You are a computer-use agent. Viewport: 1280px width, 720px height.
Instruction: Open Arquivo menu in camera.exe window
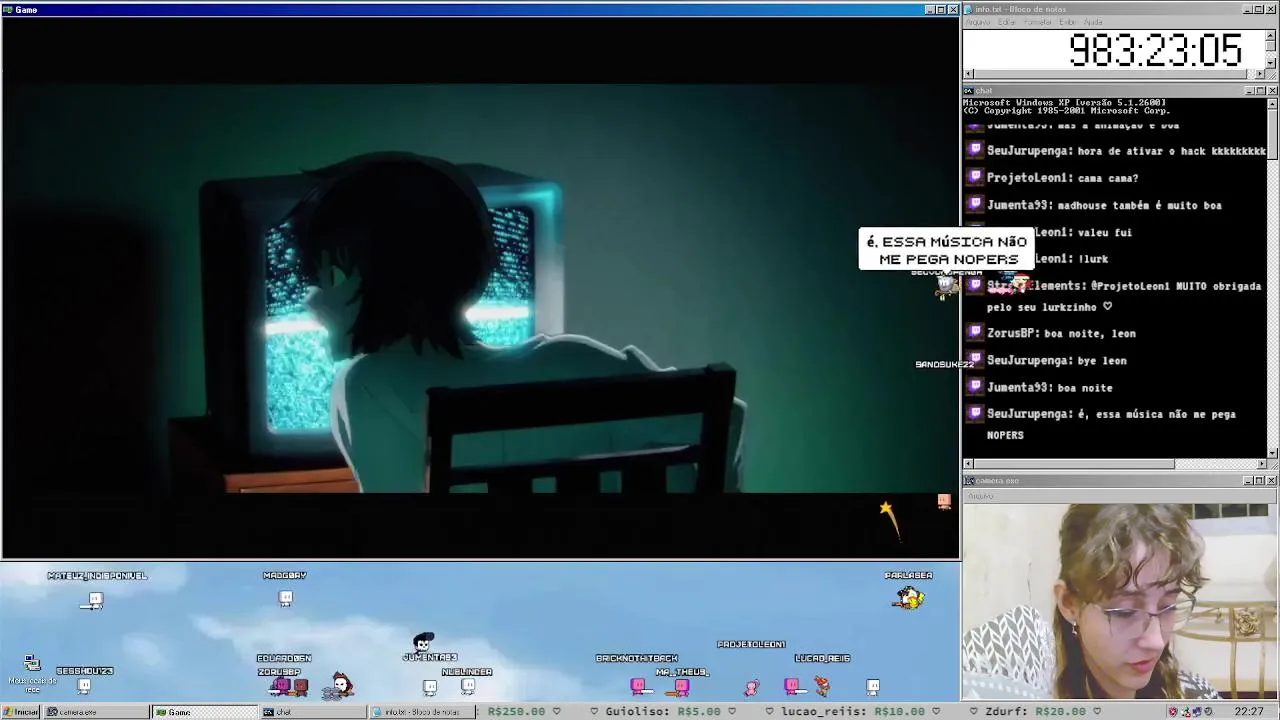[x=980, y=495]
